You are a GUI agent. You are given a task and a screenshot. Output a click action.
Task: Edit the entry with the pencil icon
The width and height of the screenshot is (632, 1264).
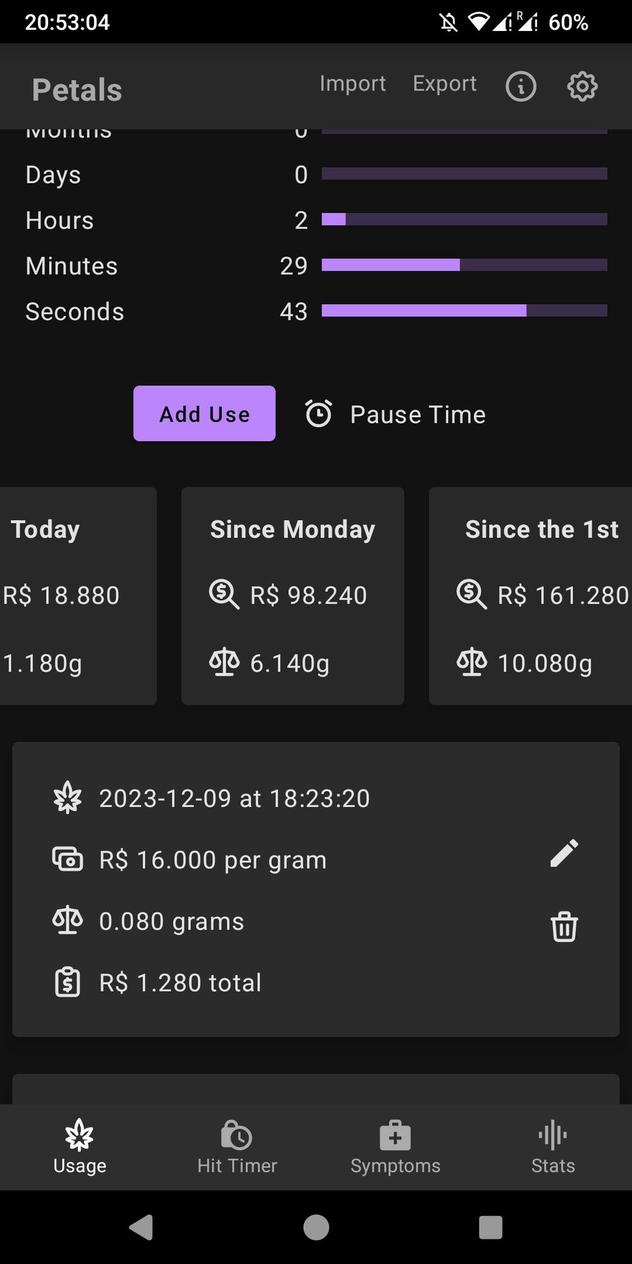[563, 852]
